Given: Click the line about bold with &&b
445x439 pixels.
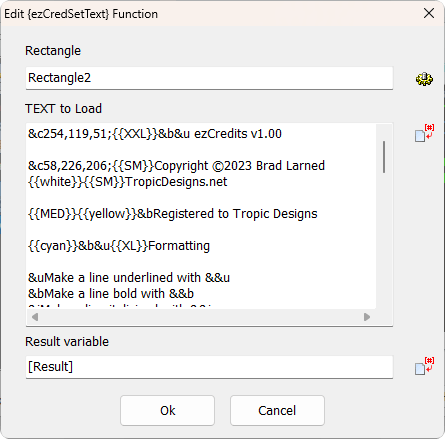Looking at the screenshot, I should coord(111,294).
